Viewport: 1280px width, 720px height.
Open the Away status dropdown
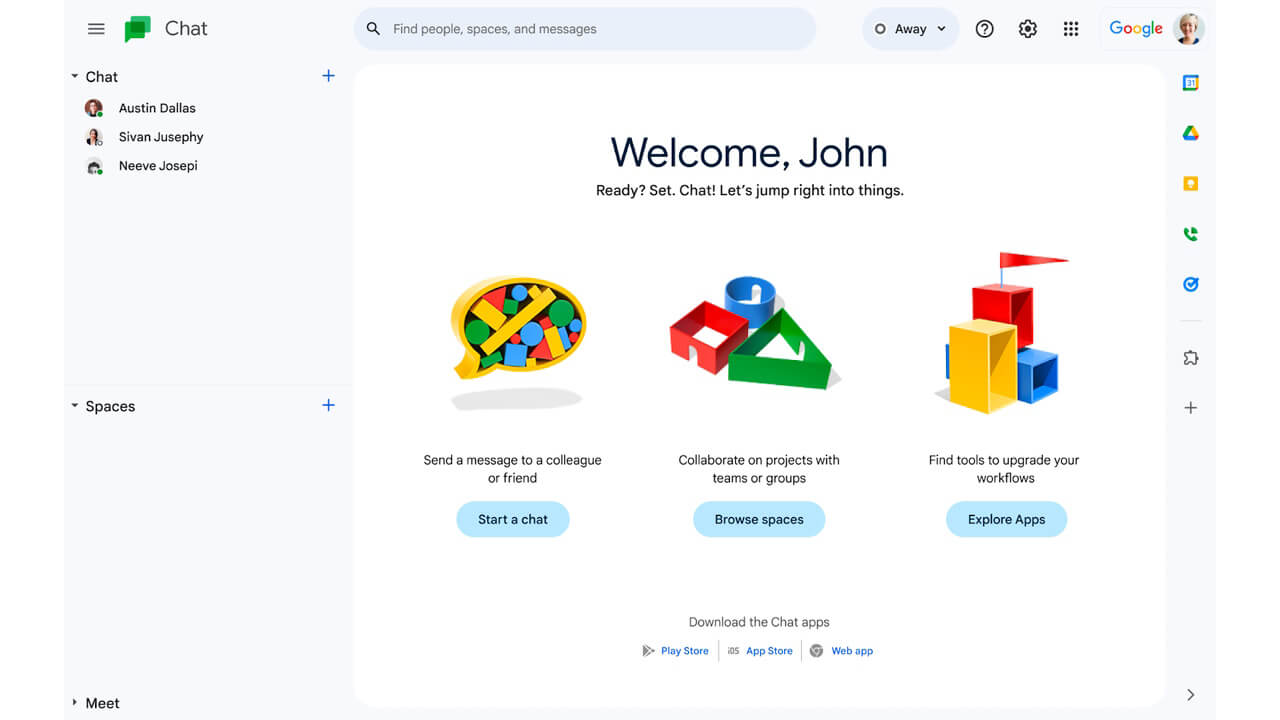(910, 28)
